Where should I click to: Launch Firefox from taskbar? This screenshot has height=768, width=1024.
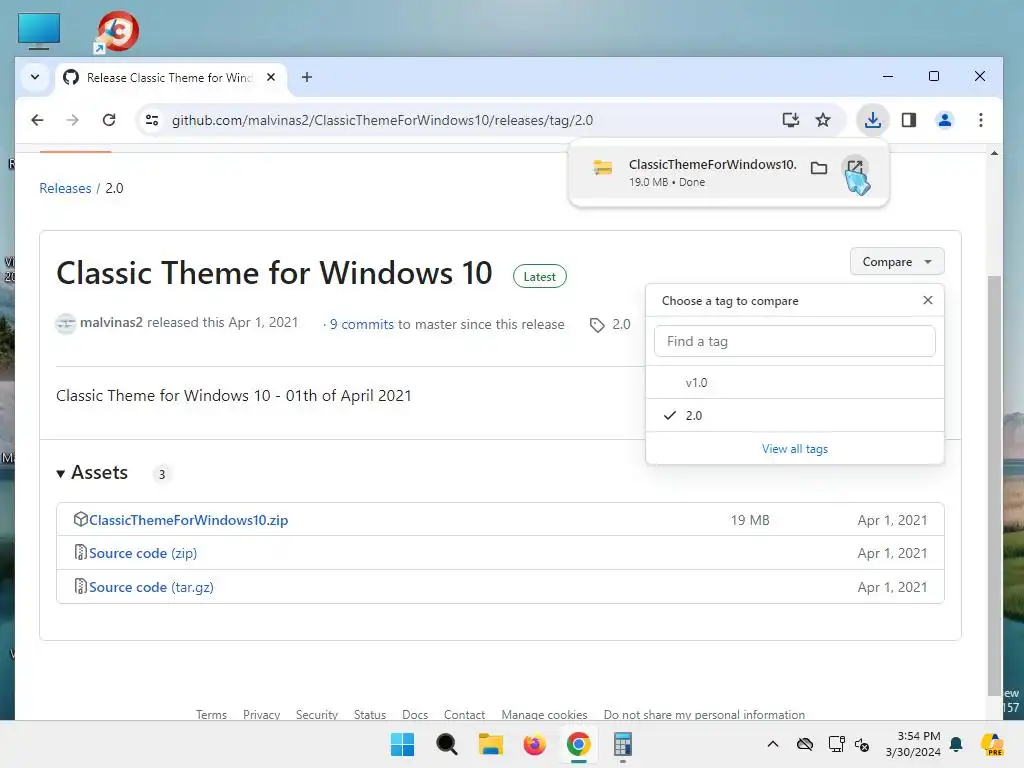coord(534,744)
